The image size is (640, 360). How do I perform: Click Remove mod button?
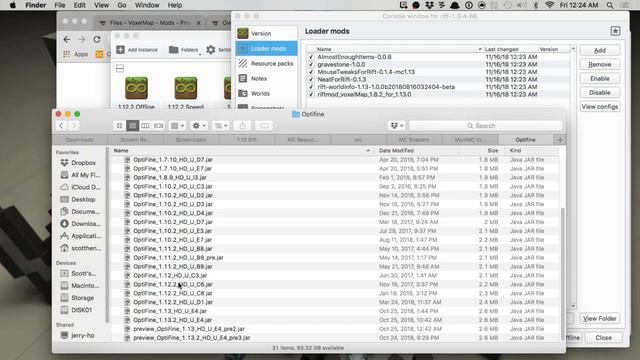600,64
